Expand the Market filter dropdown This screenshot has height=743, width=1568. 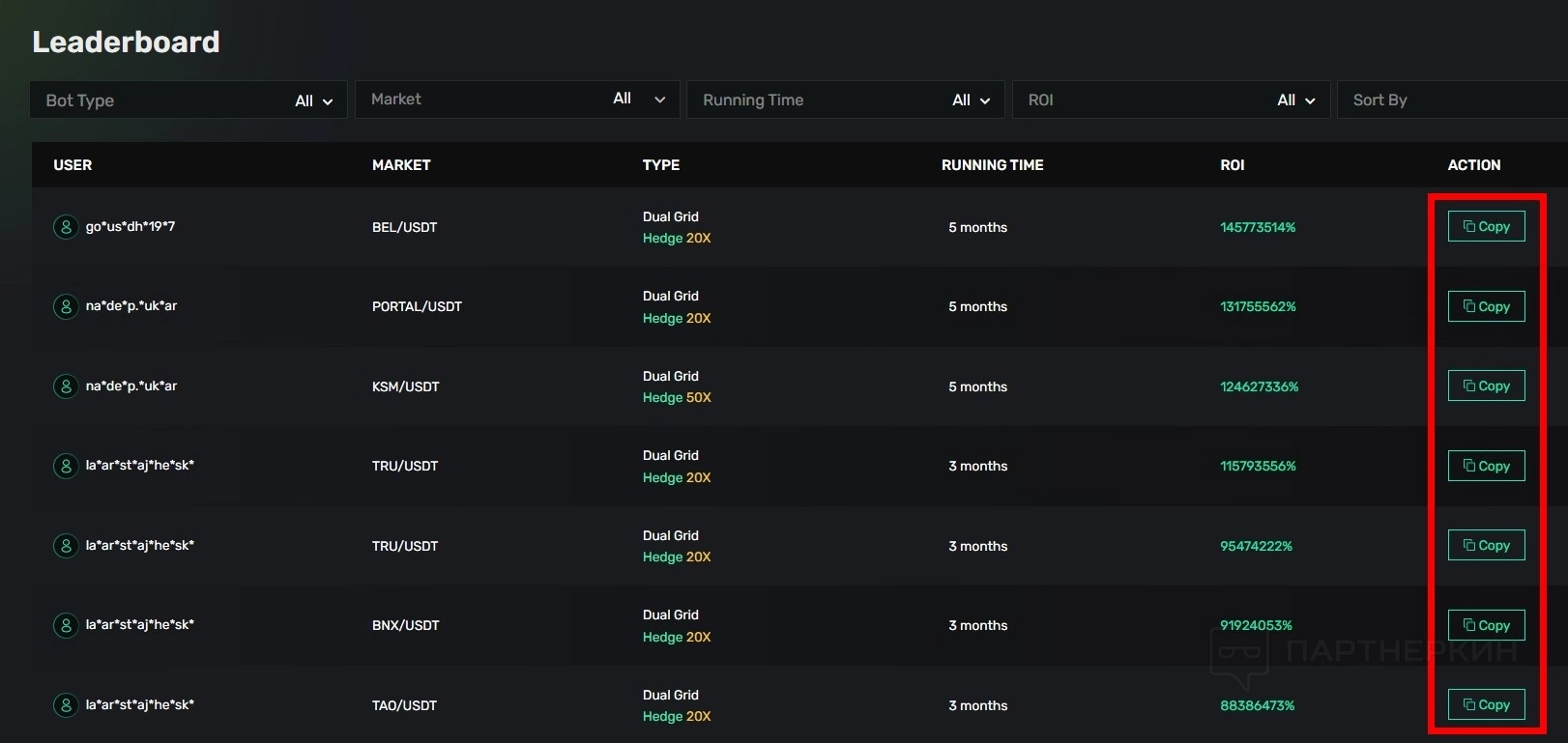pyautogui.click(x=517, y=100)
